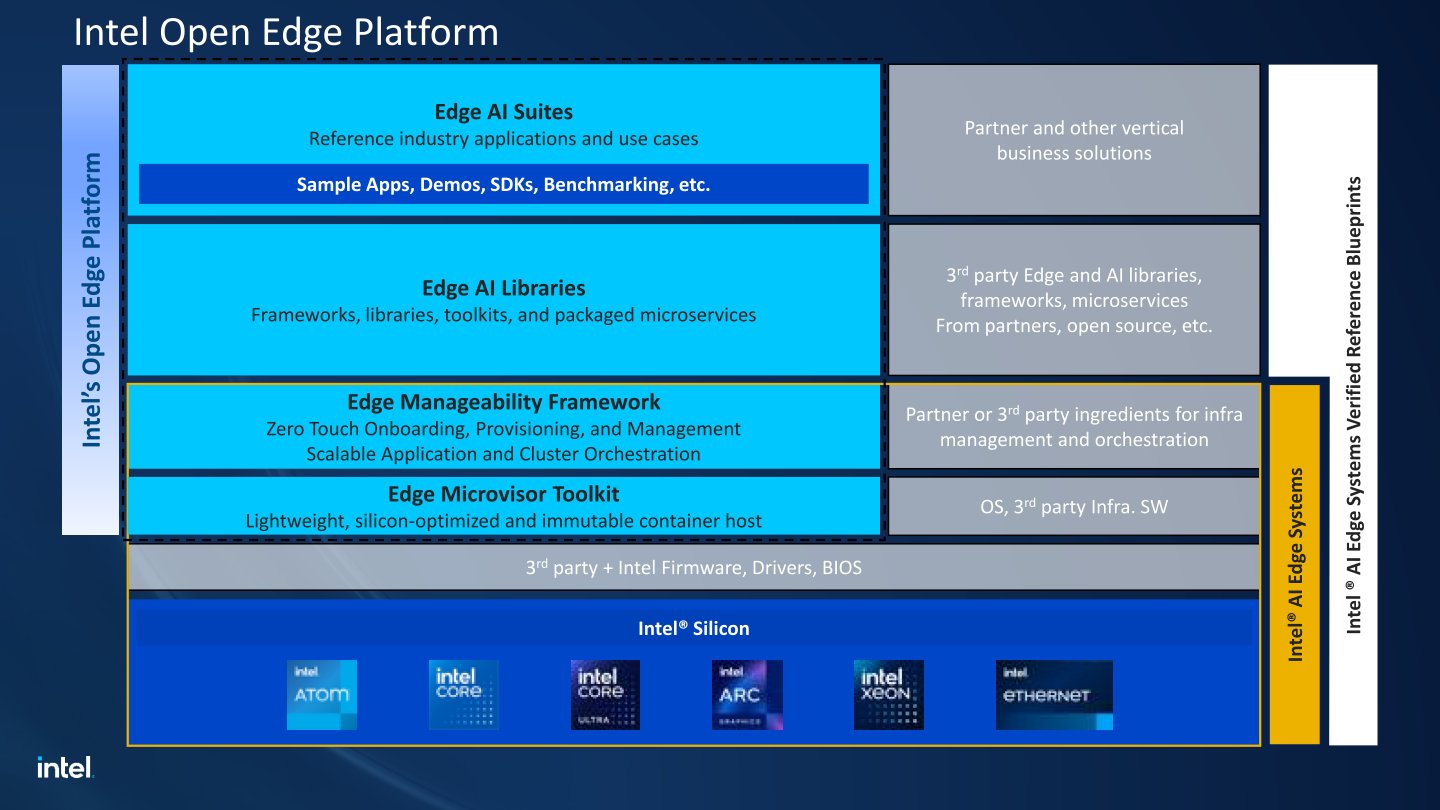Click the Intel logo in the corner
This screenshot has width=1440, height=810.
(x=65, y=767)
